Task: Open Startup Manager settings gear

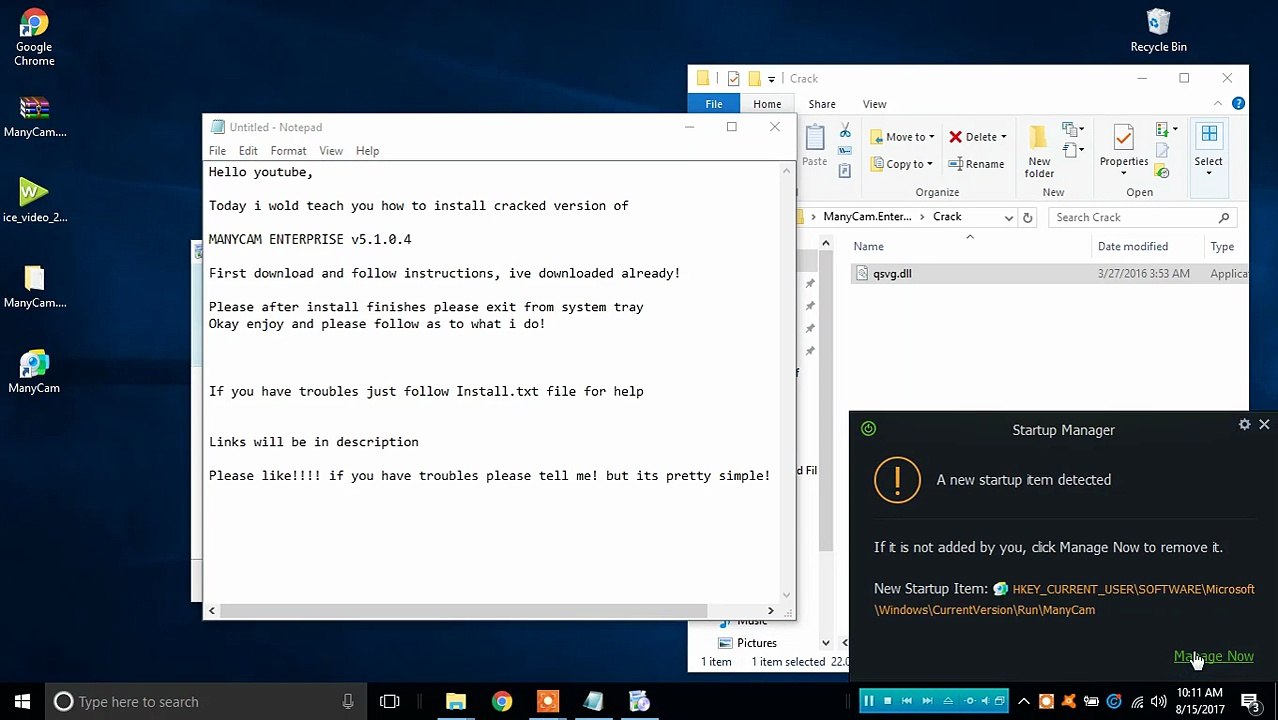Action: pos(1244,425)
